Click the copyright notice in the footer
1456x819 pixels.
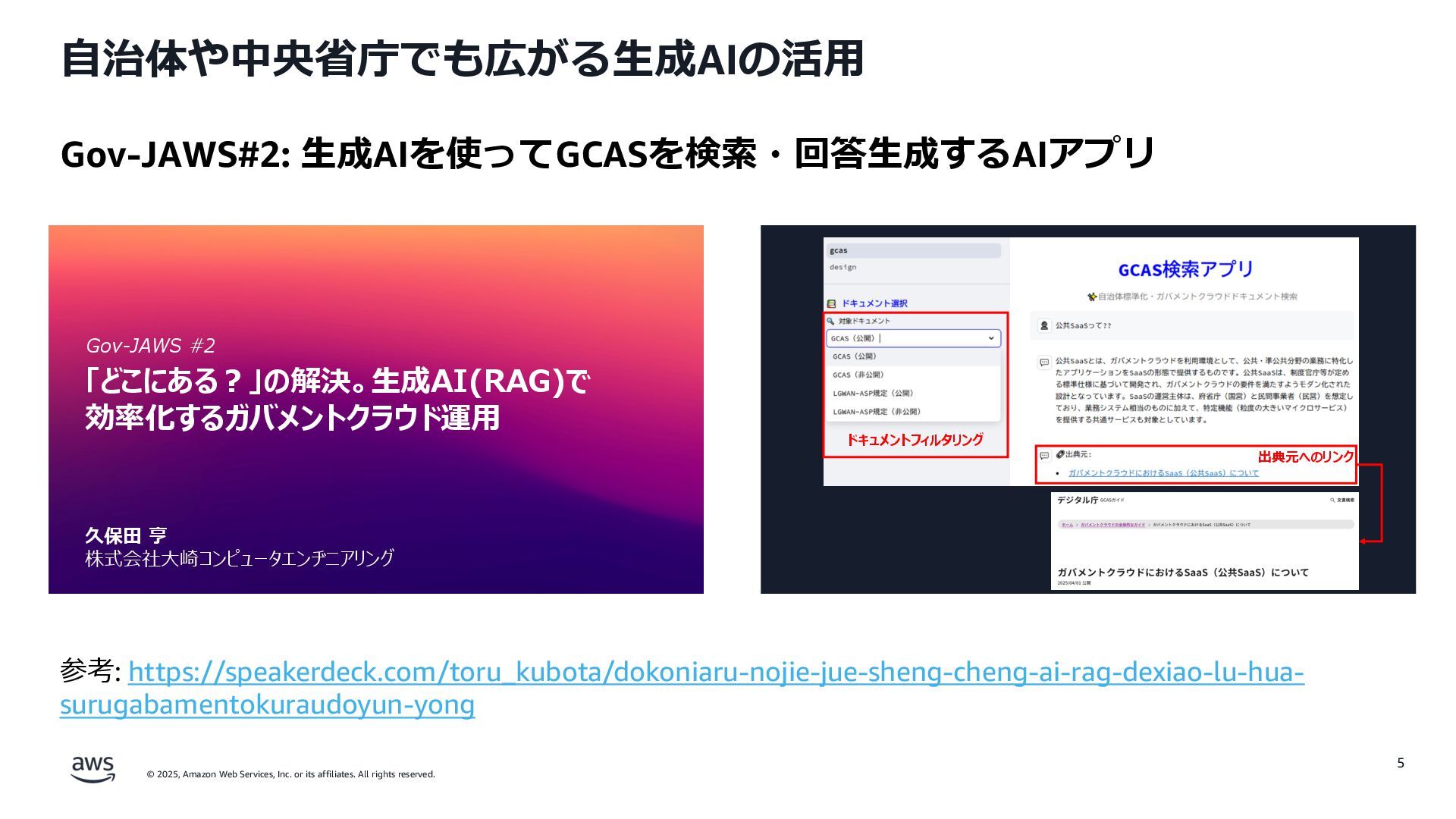[290, 774]
